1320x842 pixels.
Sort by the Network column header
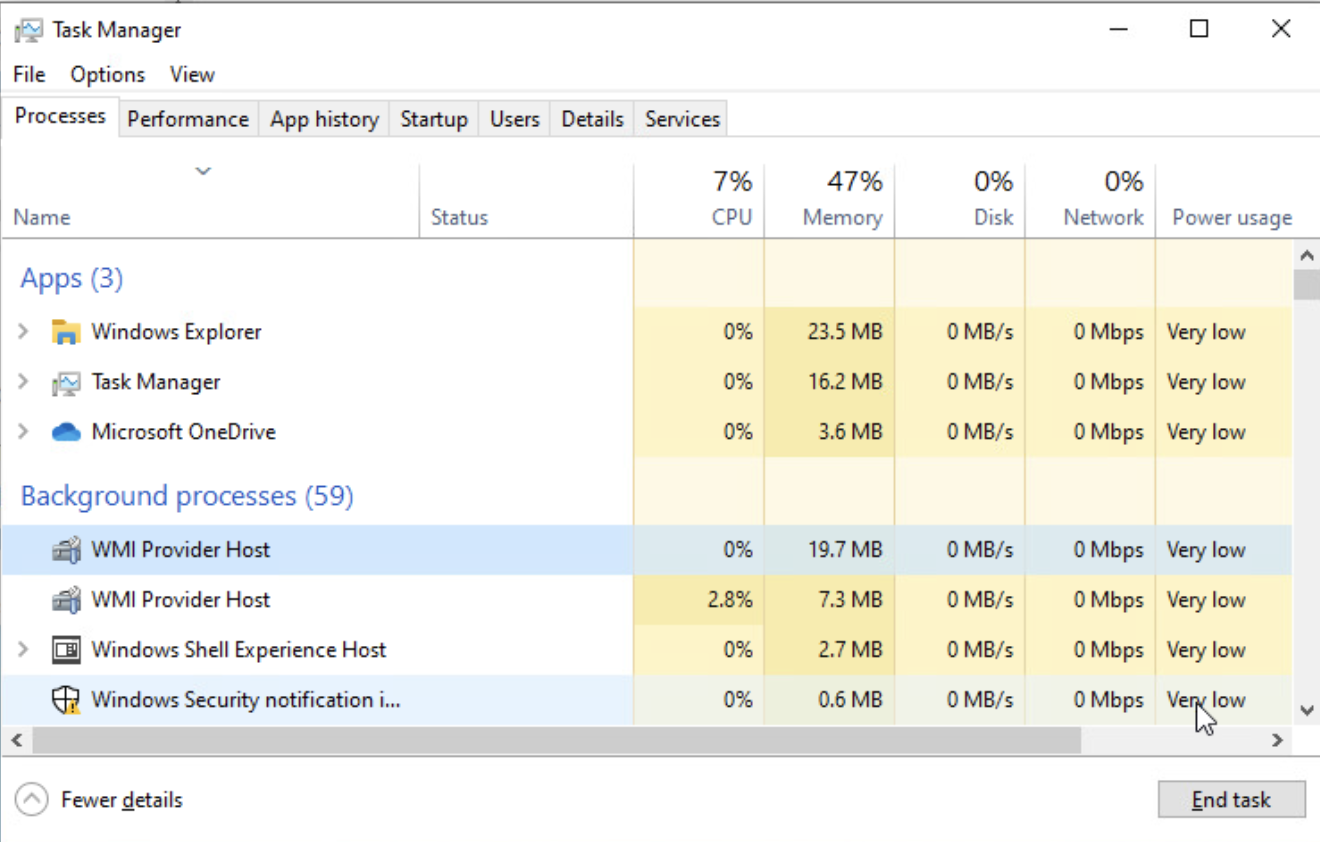1090,201
